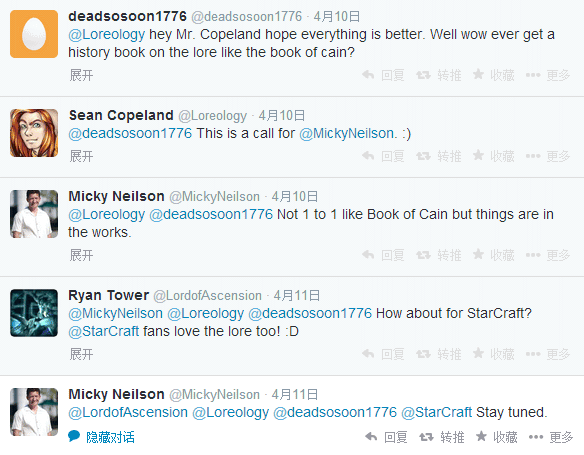Favorite Micky Neilson's April 10 tweet

point(493,255)
